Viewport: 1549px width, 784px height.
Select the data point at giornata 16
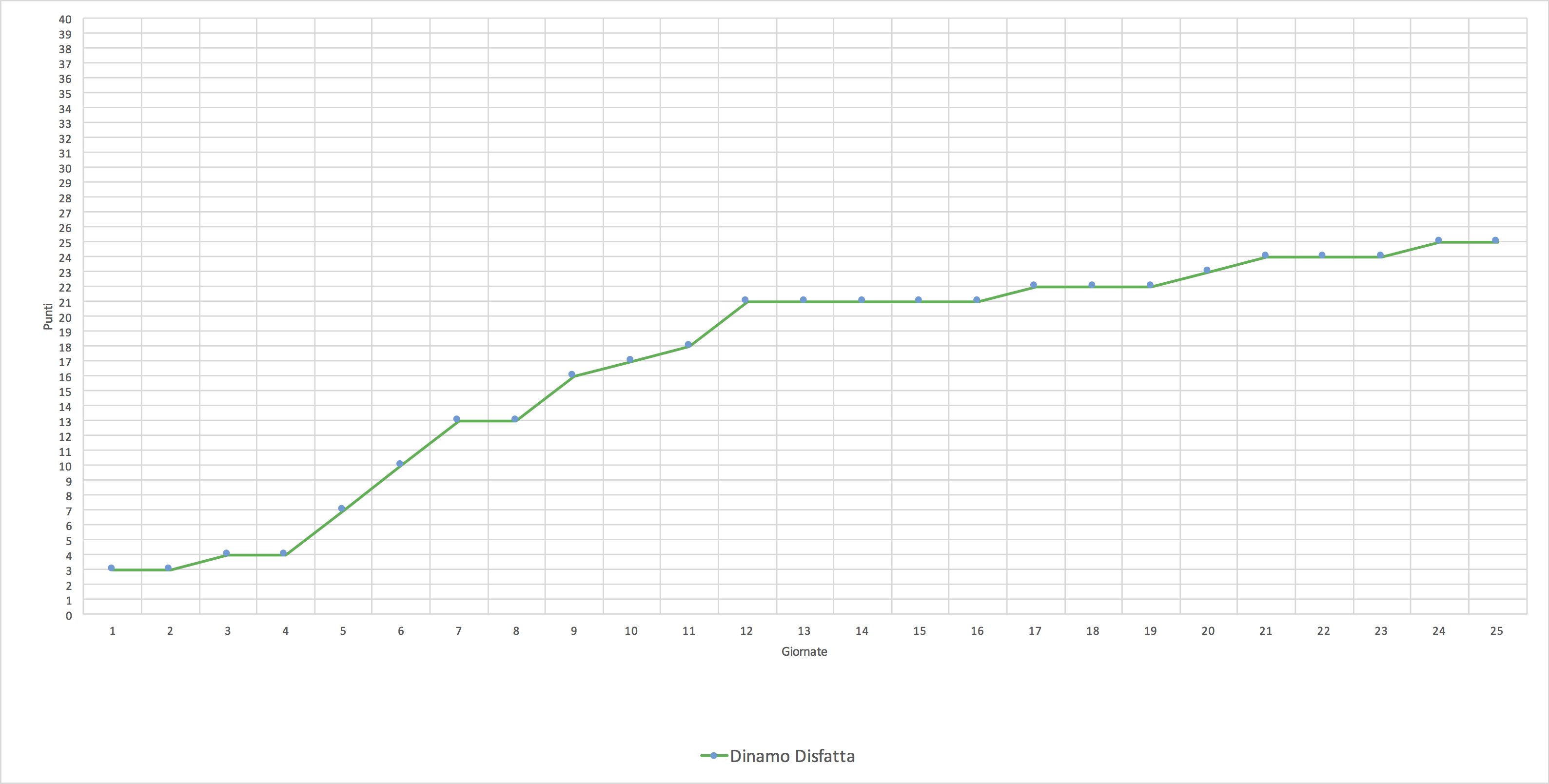[977, 300]
